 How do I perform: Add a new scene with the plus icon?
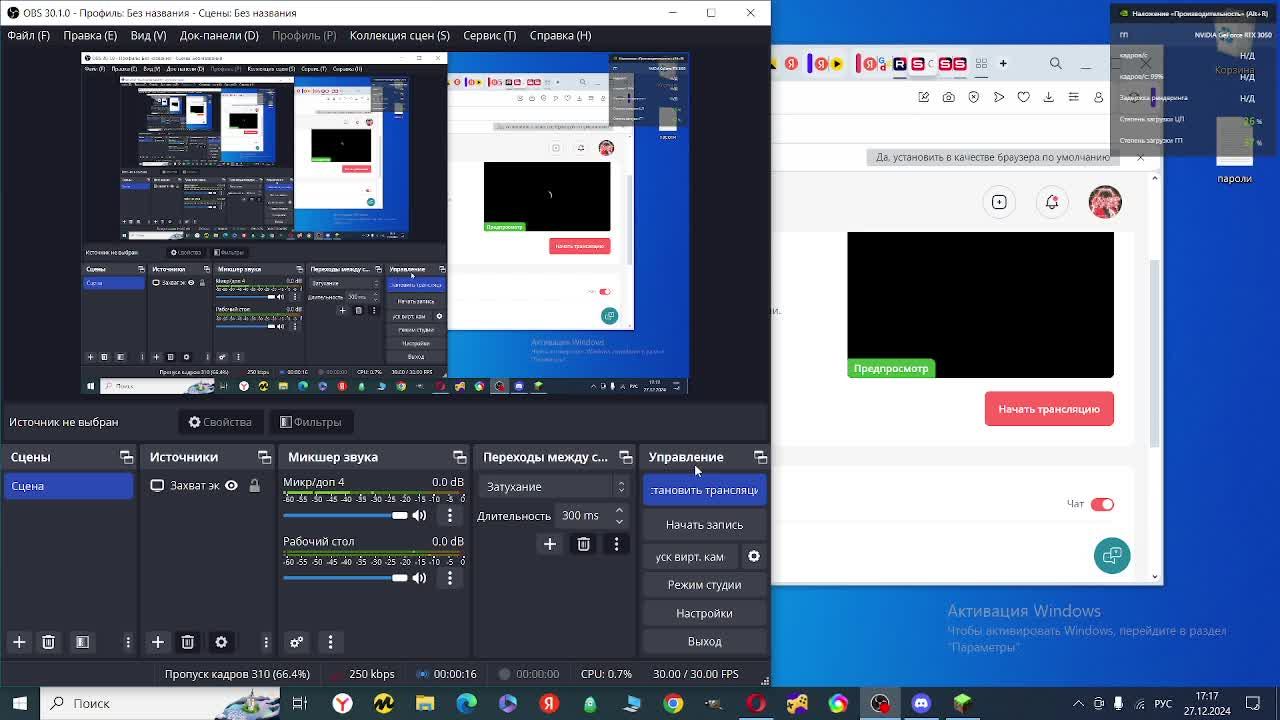click(x=19, y=642)
